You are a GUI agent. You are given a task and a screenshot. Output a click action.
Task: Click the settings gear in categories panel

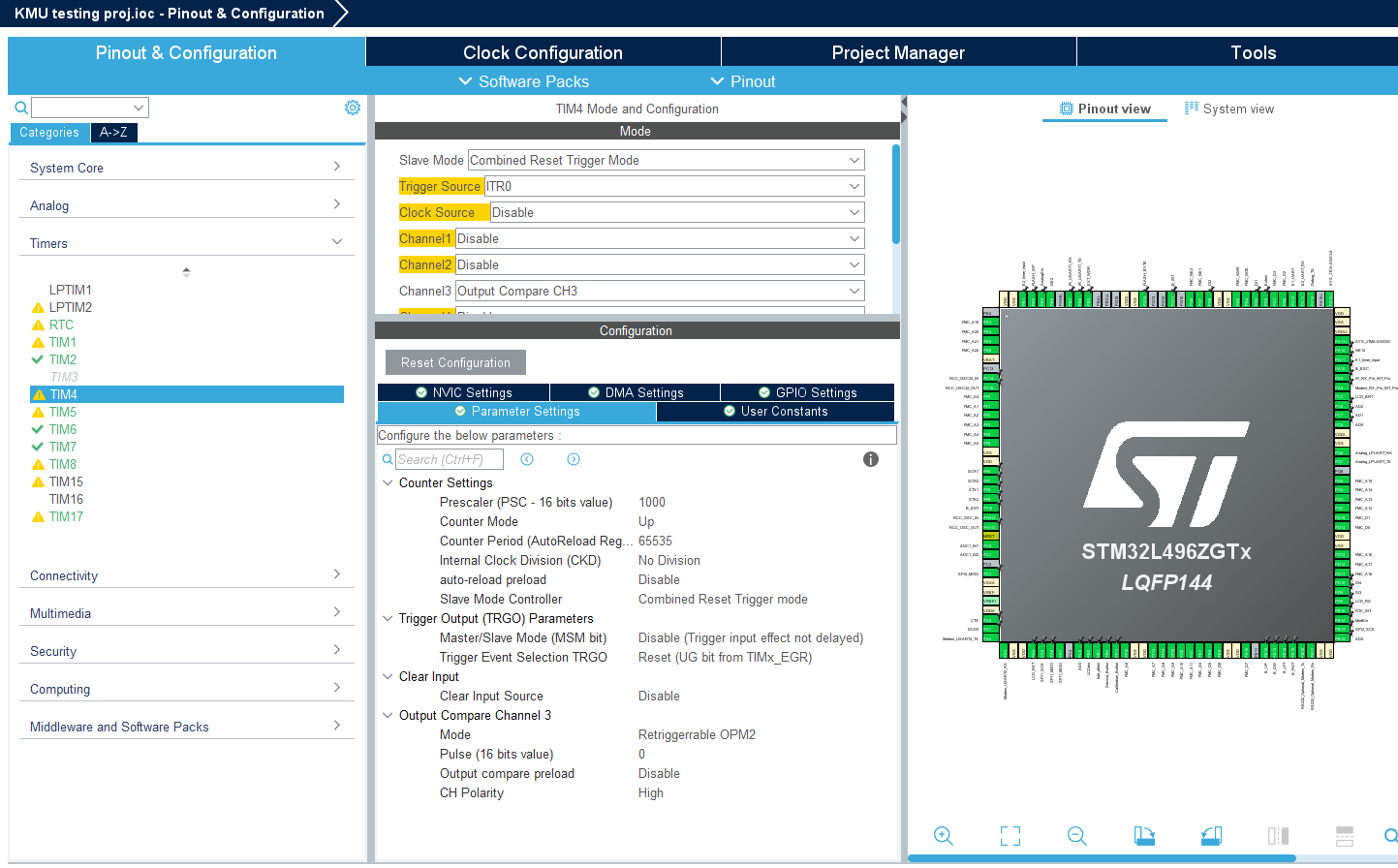(x=353, y=108)
